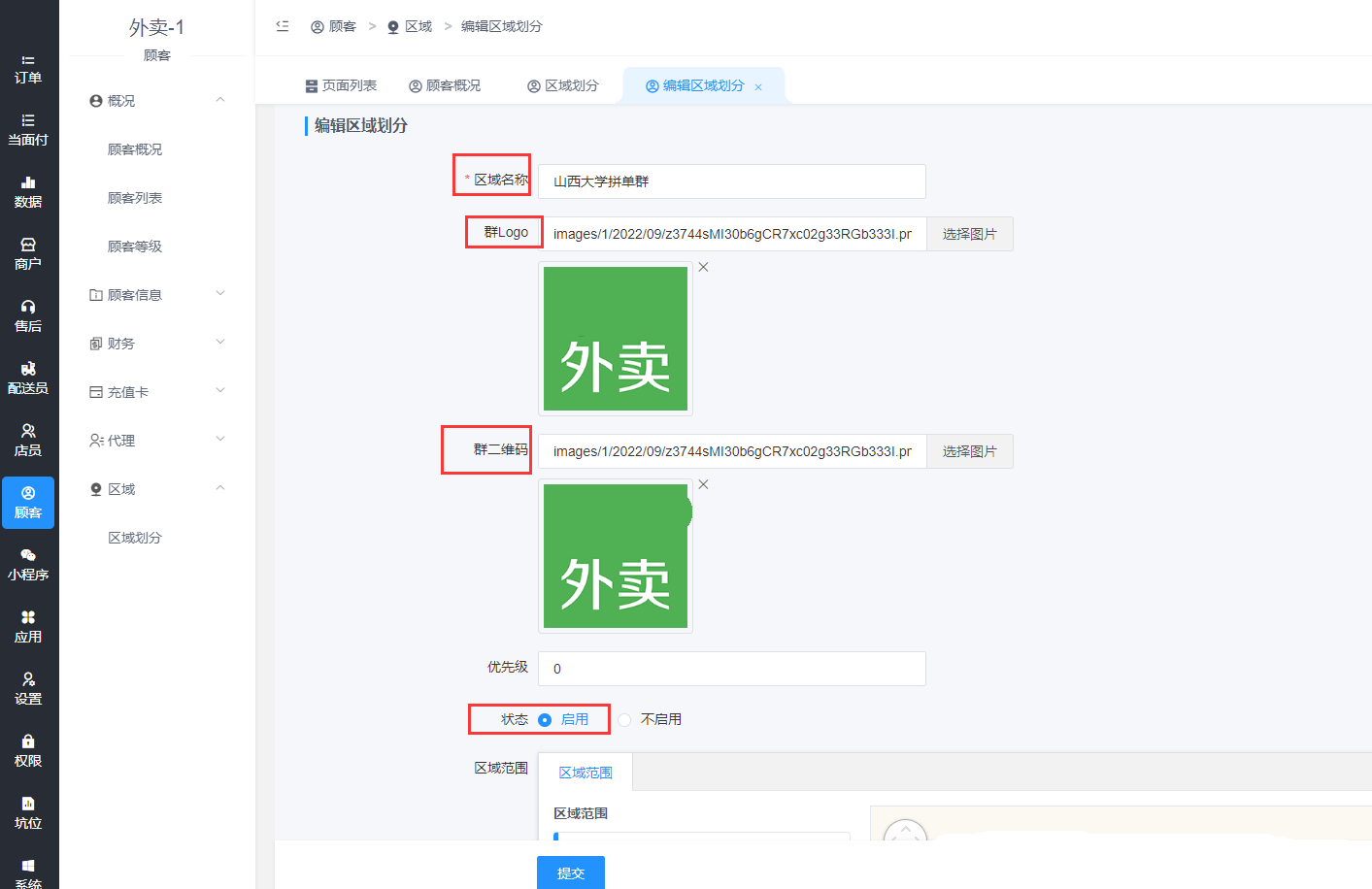Focus the 群二维码 image path field
The width and height of the screenshot is (1372, 889).
coord(733,451)
